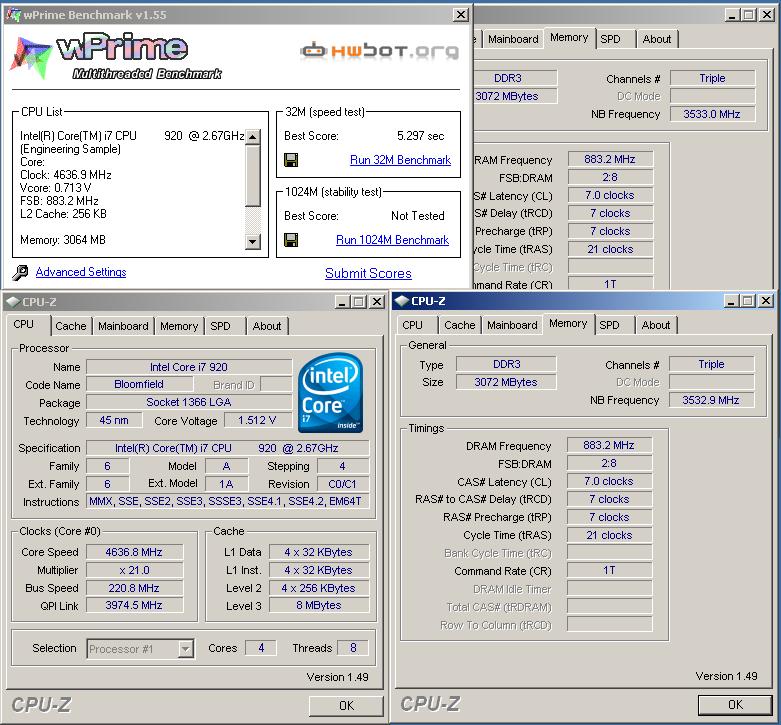Open Advanced Settings link
The height and width of the screenshot is (725, 781).
click(x=81, y=272)
